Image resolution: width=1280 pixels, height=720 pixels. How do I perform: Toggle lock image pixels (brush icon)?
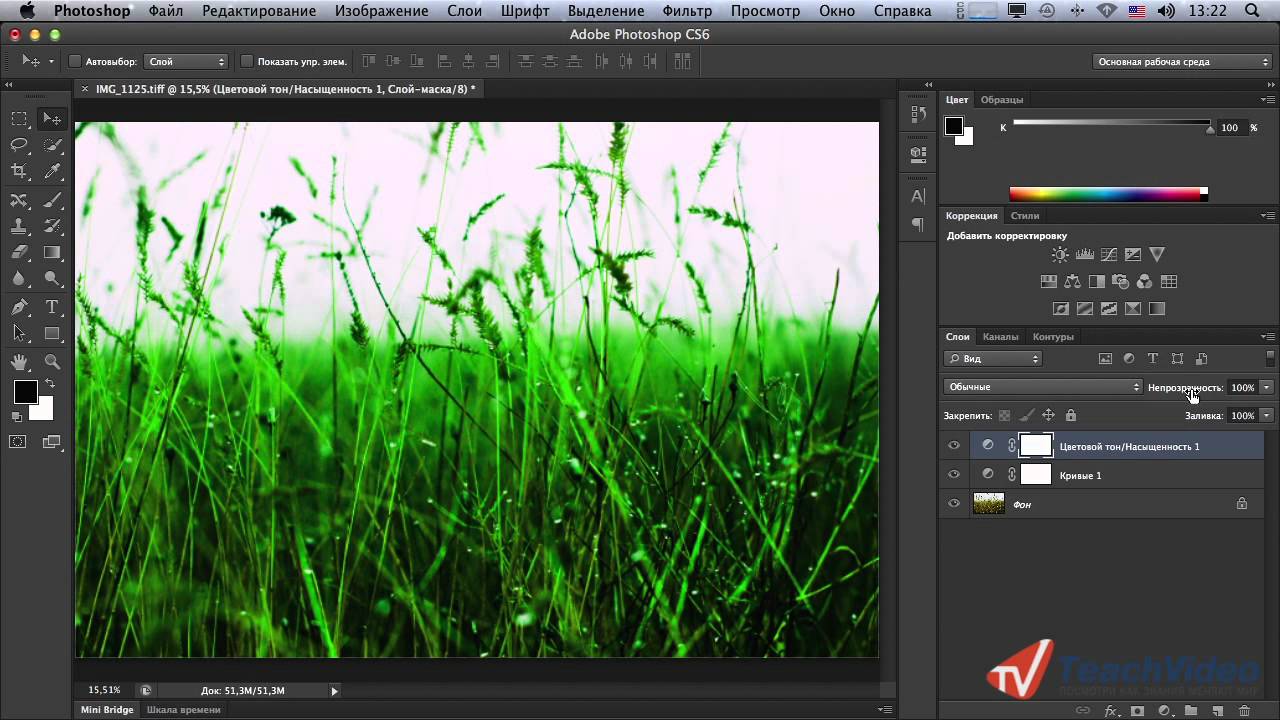pyautogui.click(x=1027, y=415)
